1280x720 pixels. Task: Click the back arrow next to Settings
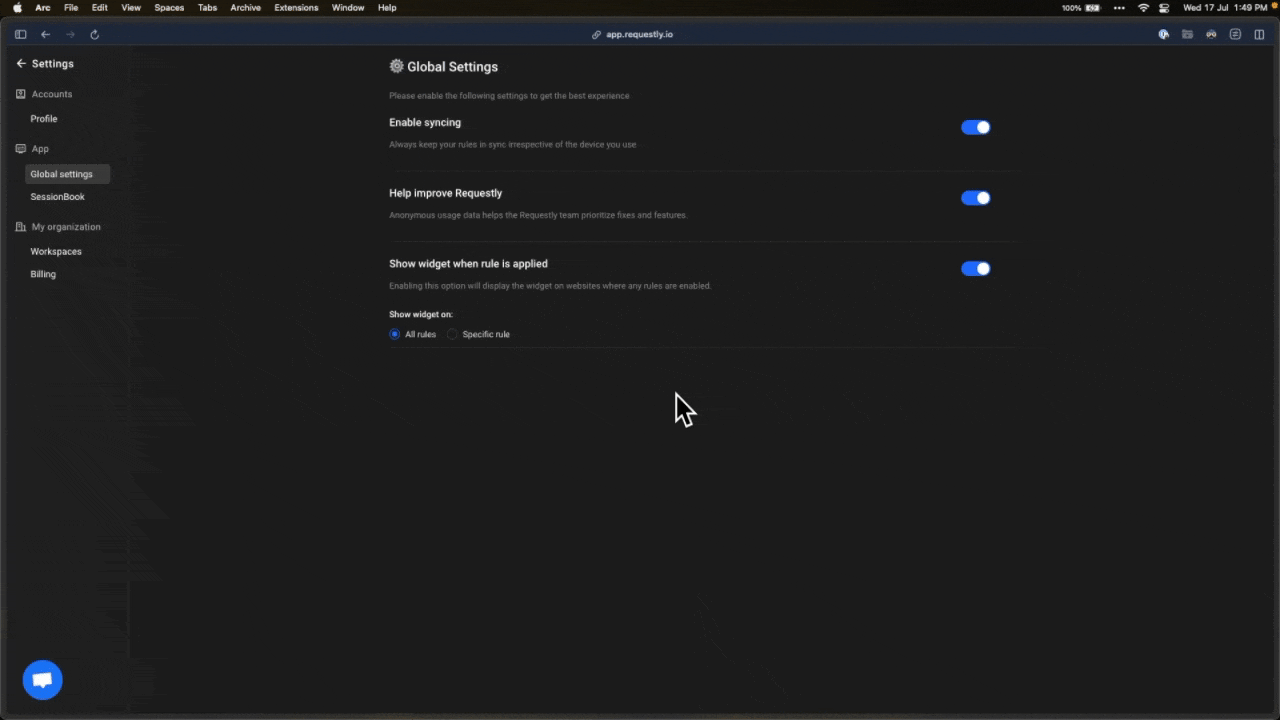tap(21, 63)
